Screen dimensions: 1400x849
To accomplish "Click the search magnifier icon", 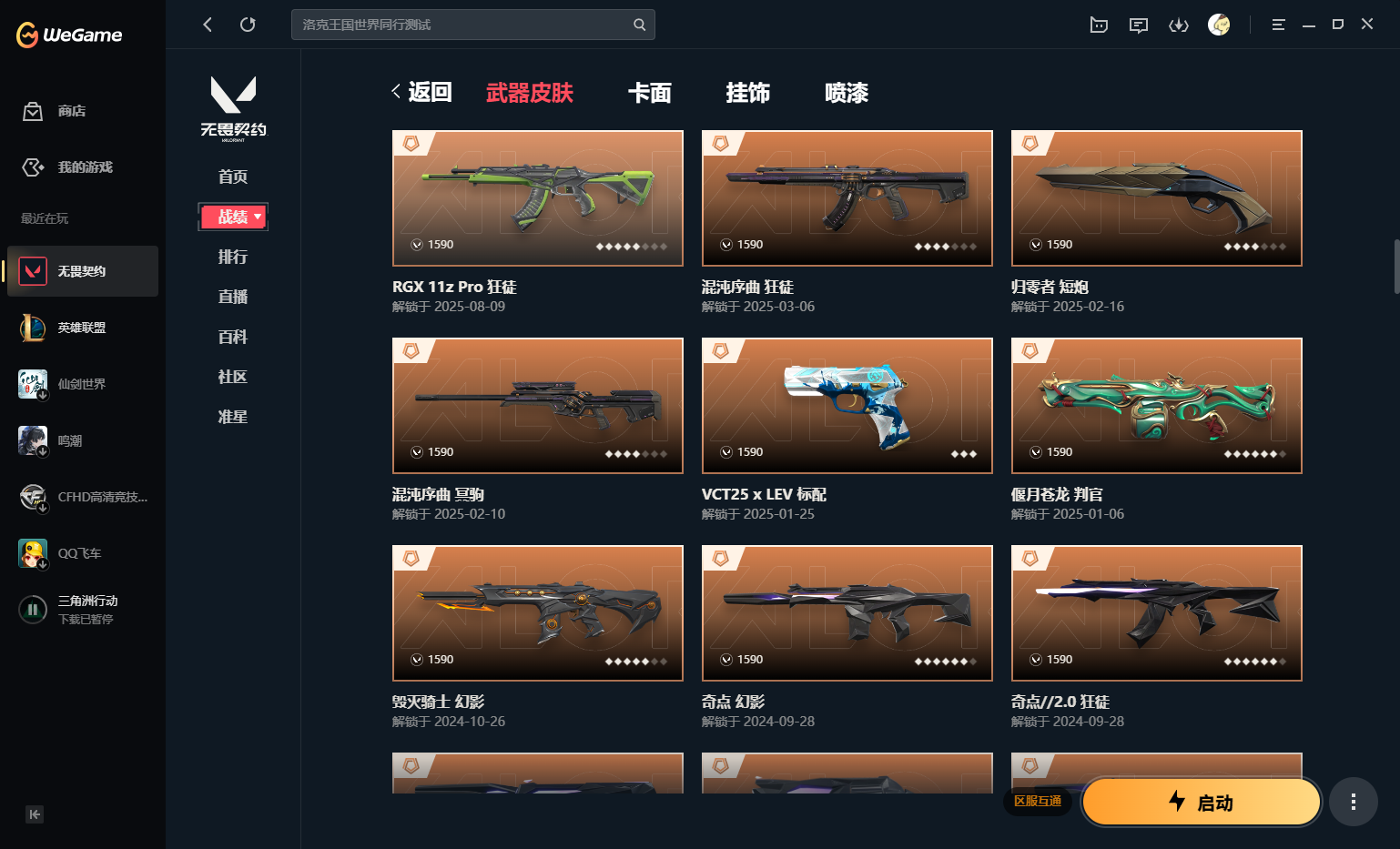I will (640, 25).
